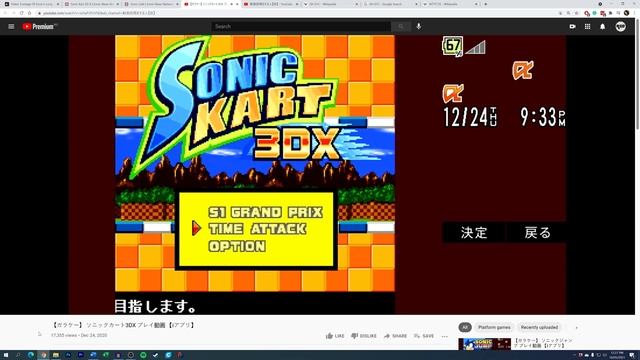Start voice search with the microphone
640x360 pixels.
coord(419,27)
